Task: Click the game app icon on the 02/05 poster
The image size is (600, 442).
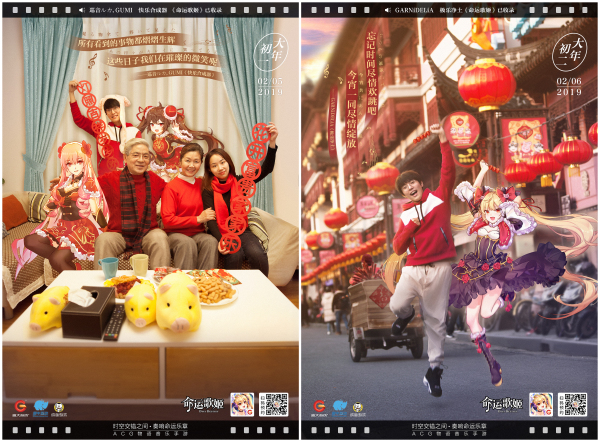Action: tap(242, 404)
